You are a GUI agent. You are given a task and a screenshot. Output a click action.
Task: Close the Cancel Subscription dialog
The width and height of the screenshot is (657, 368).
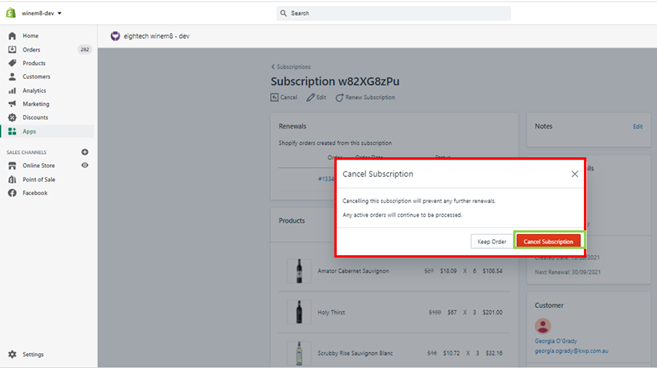(574, 174)
